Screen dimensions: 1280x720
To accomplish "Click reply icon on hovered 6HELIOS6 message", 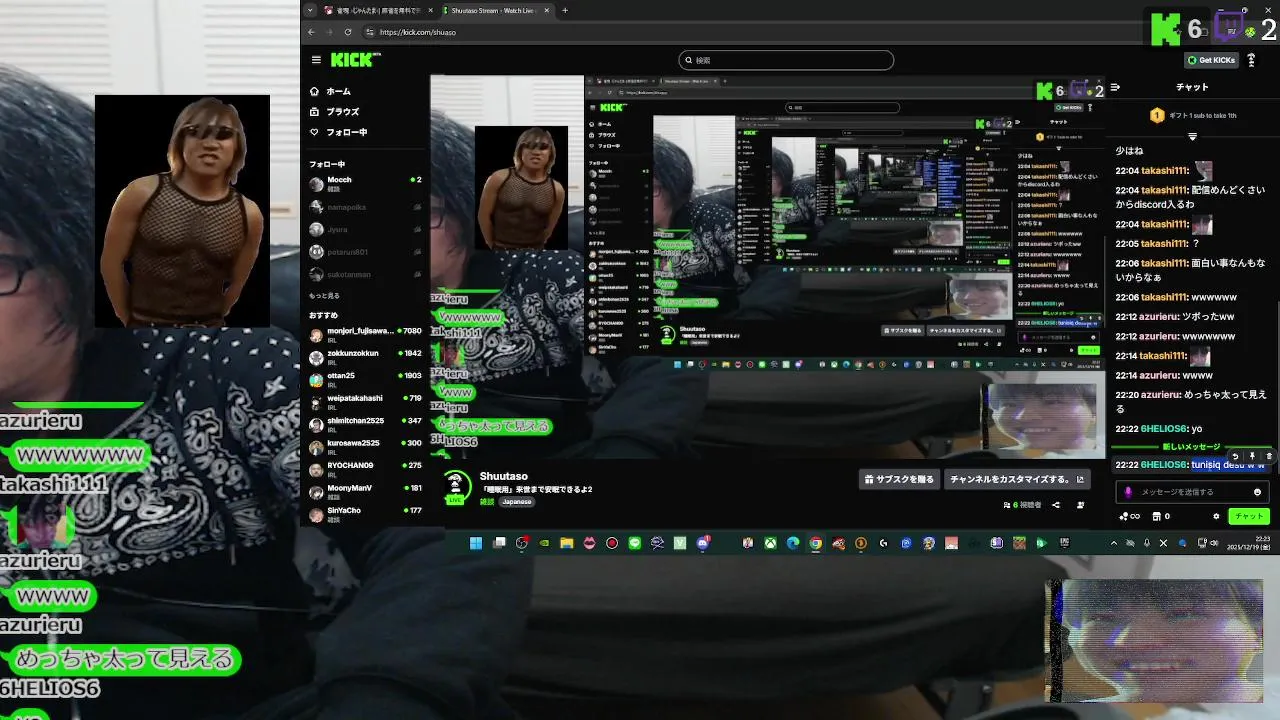I will point(1235,456).
